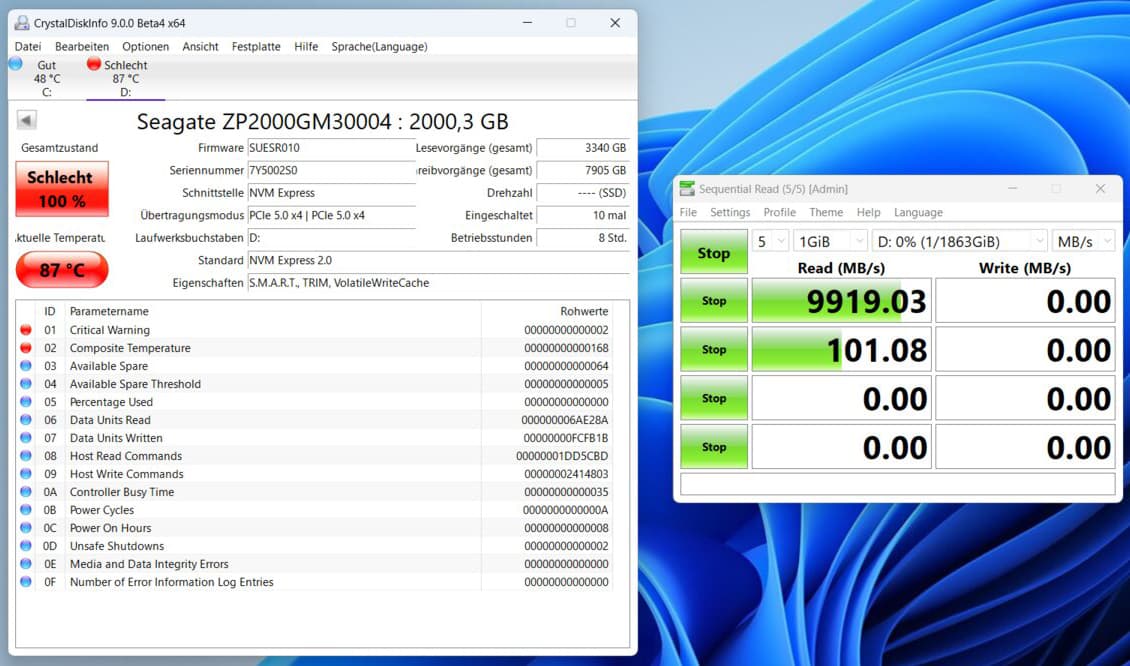This screenshot has width=1130, height=666.
Task: Click the drive title Seagate ZP2000GM30004 : 2000,3 GB
Action: 323,121
